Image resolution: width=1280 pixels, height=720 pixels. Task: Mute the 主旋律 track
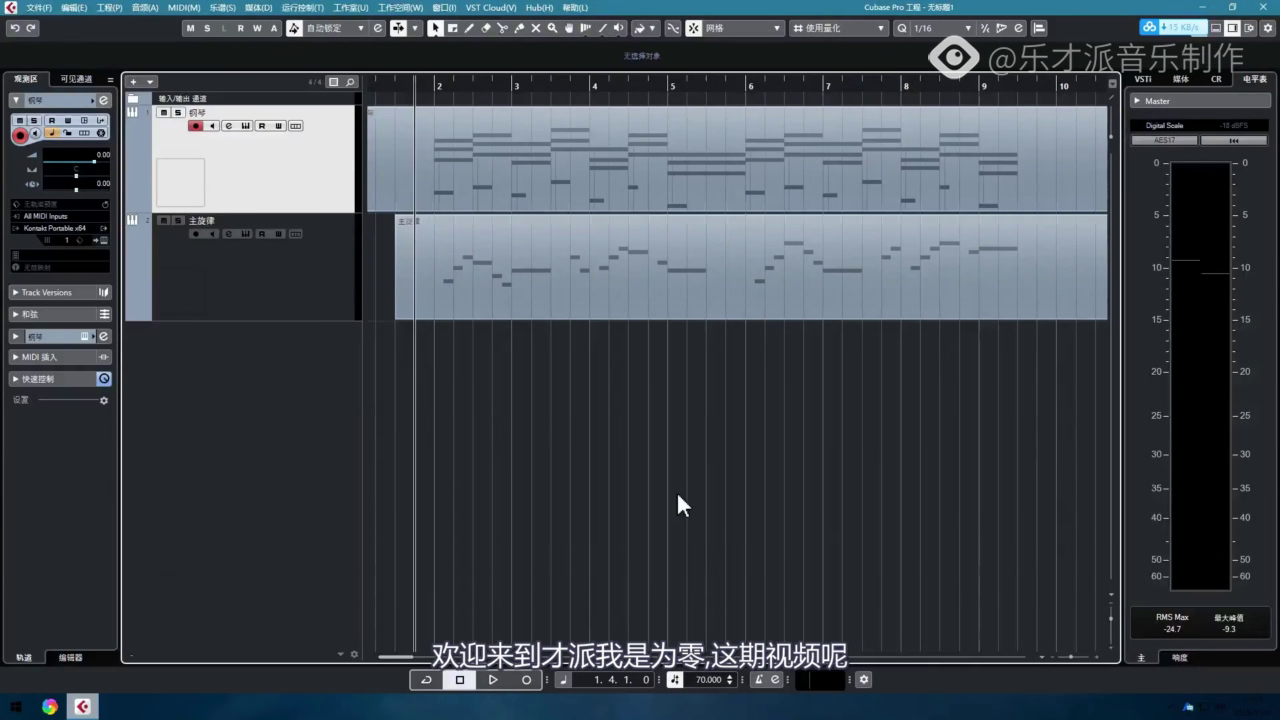click(x=164, y=221)
